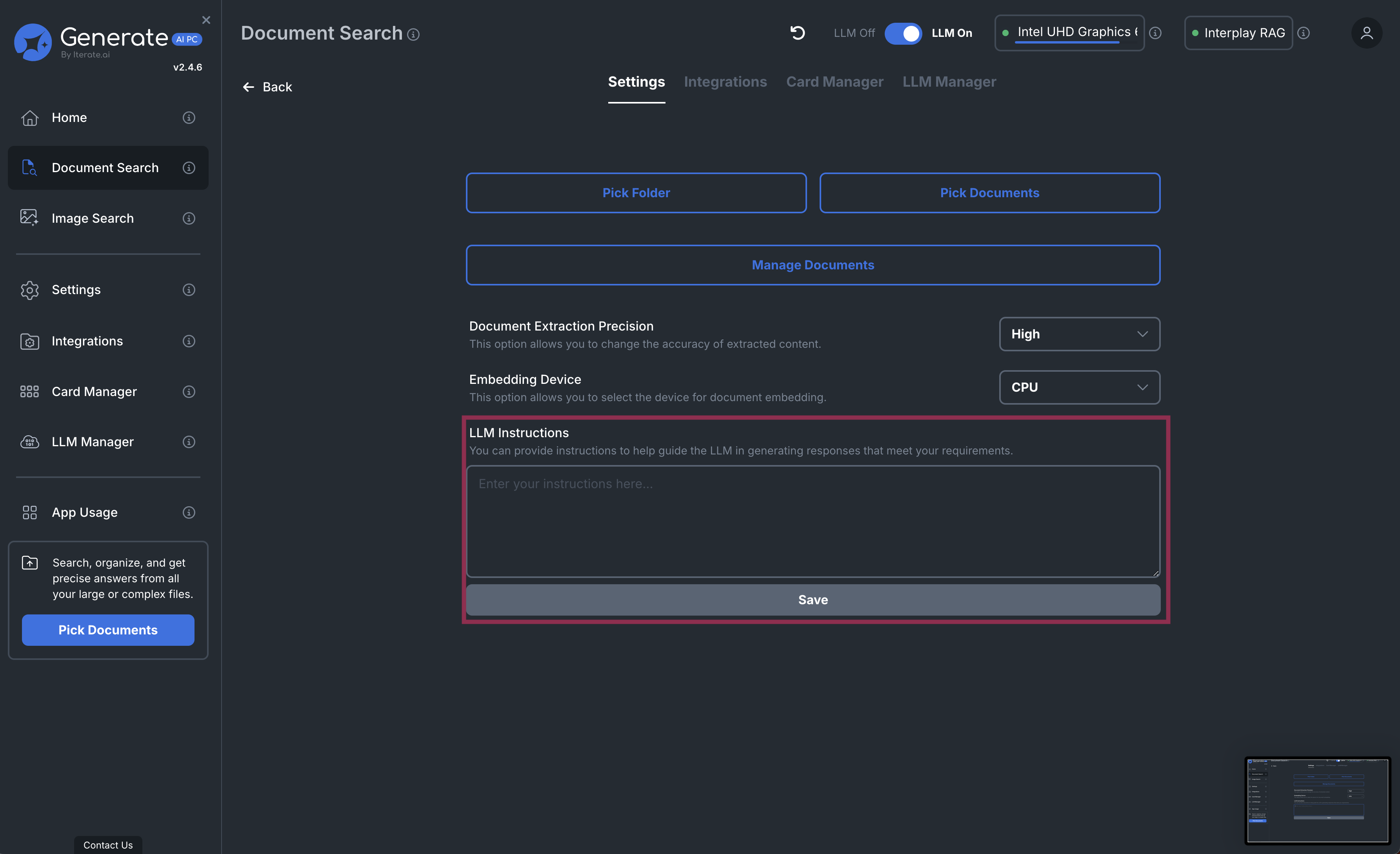Click the Integrations folder icon in sidebar
The image size is (1400, 854).
point(29,341)
